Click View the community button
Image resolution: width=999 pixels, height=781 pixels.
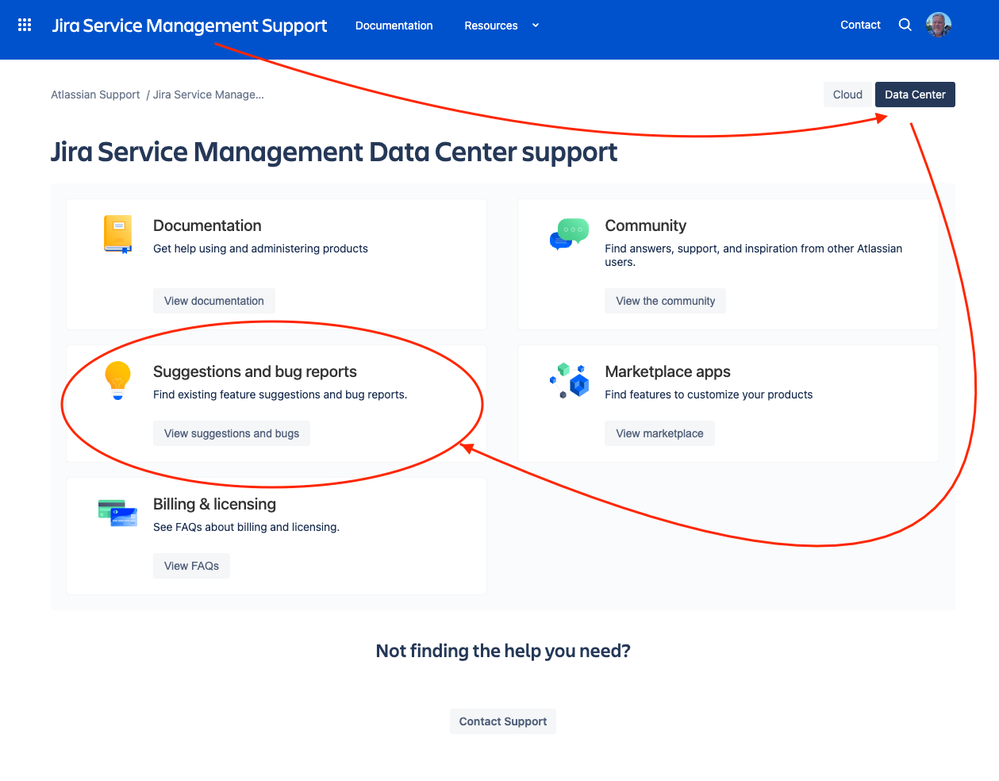point(665,301)
